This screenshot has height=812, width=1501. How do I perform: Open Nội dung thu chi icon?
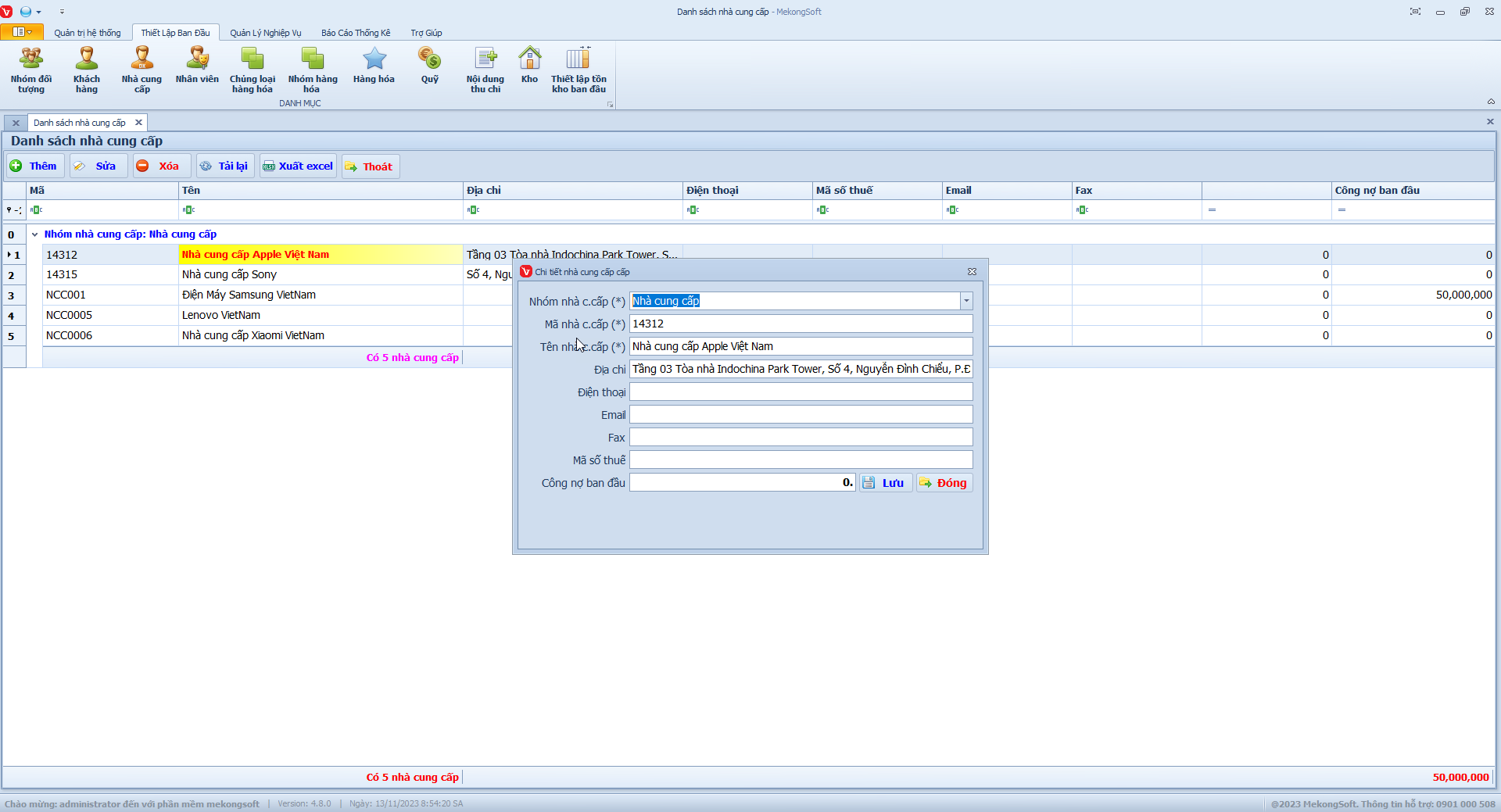485,70
